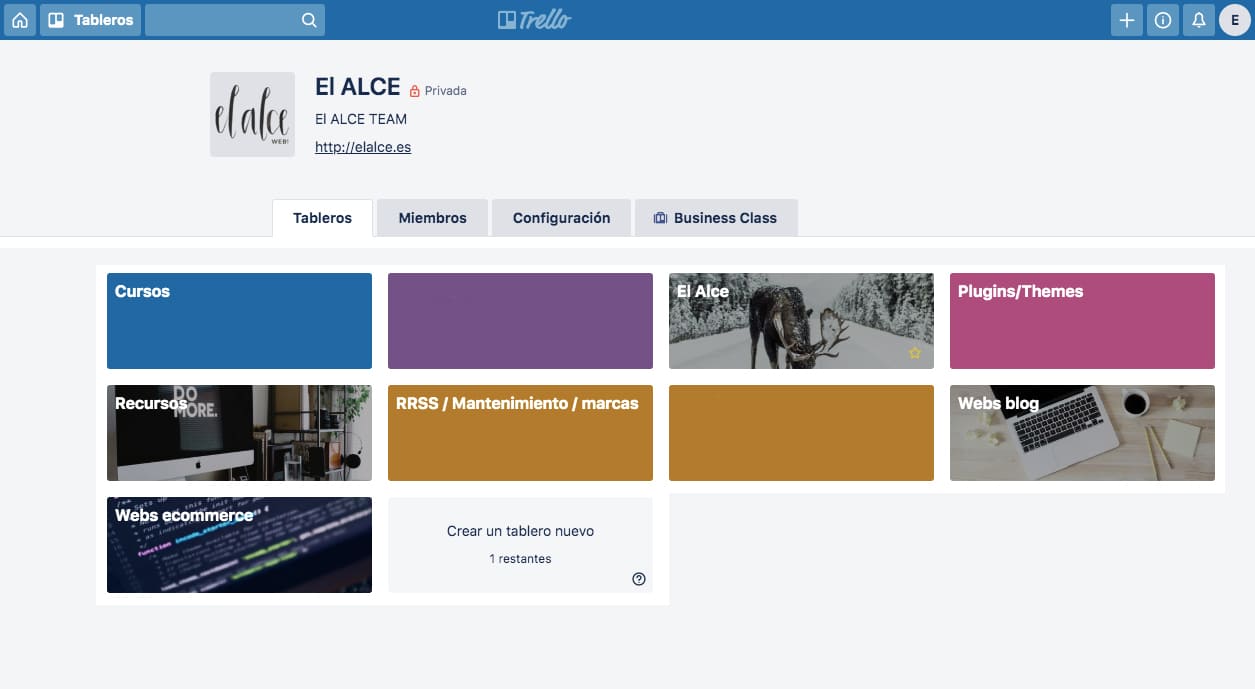Open the account avatar E menu
The height and width of the screenshot is (689, 1255).
[x=1235, y=20]
